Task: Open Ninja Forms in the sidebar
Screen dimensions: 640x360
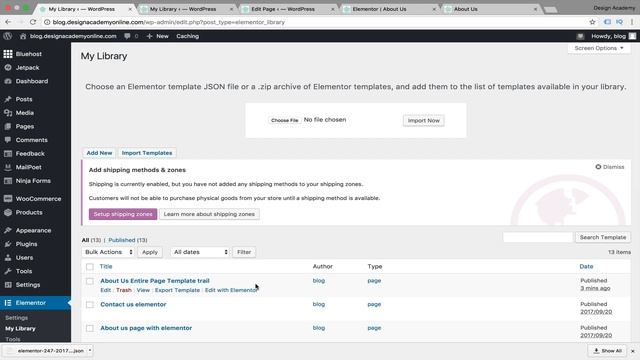Action: point(33,180)
